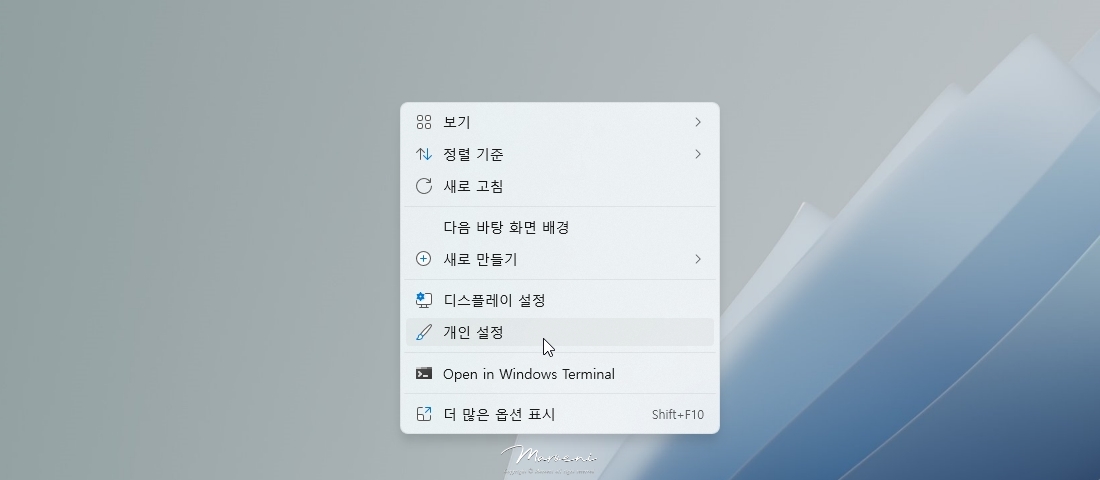Open 개인 설정

pos(560,332)
